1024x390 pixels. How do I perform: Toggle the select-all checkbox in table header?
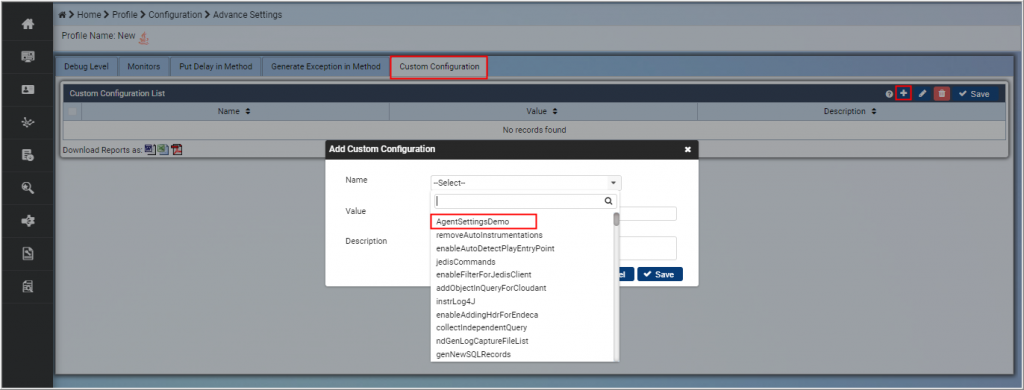[72, 112]
